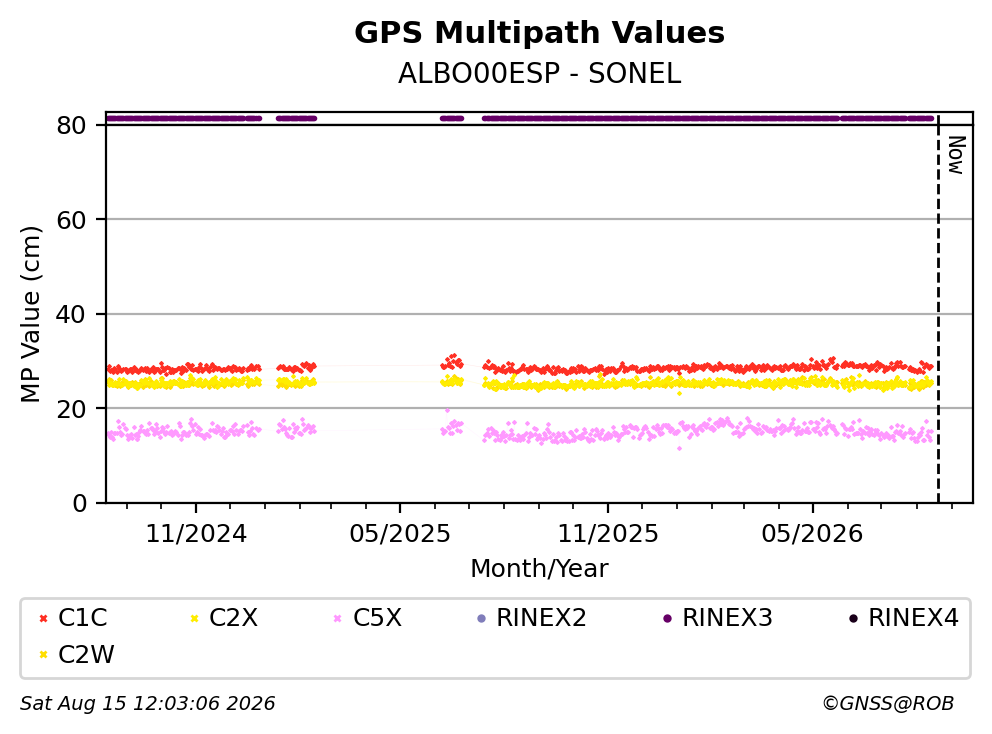992x734 pixels.
Task: Click the purple RINEX3 legend dot
Action: point(667,618)
